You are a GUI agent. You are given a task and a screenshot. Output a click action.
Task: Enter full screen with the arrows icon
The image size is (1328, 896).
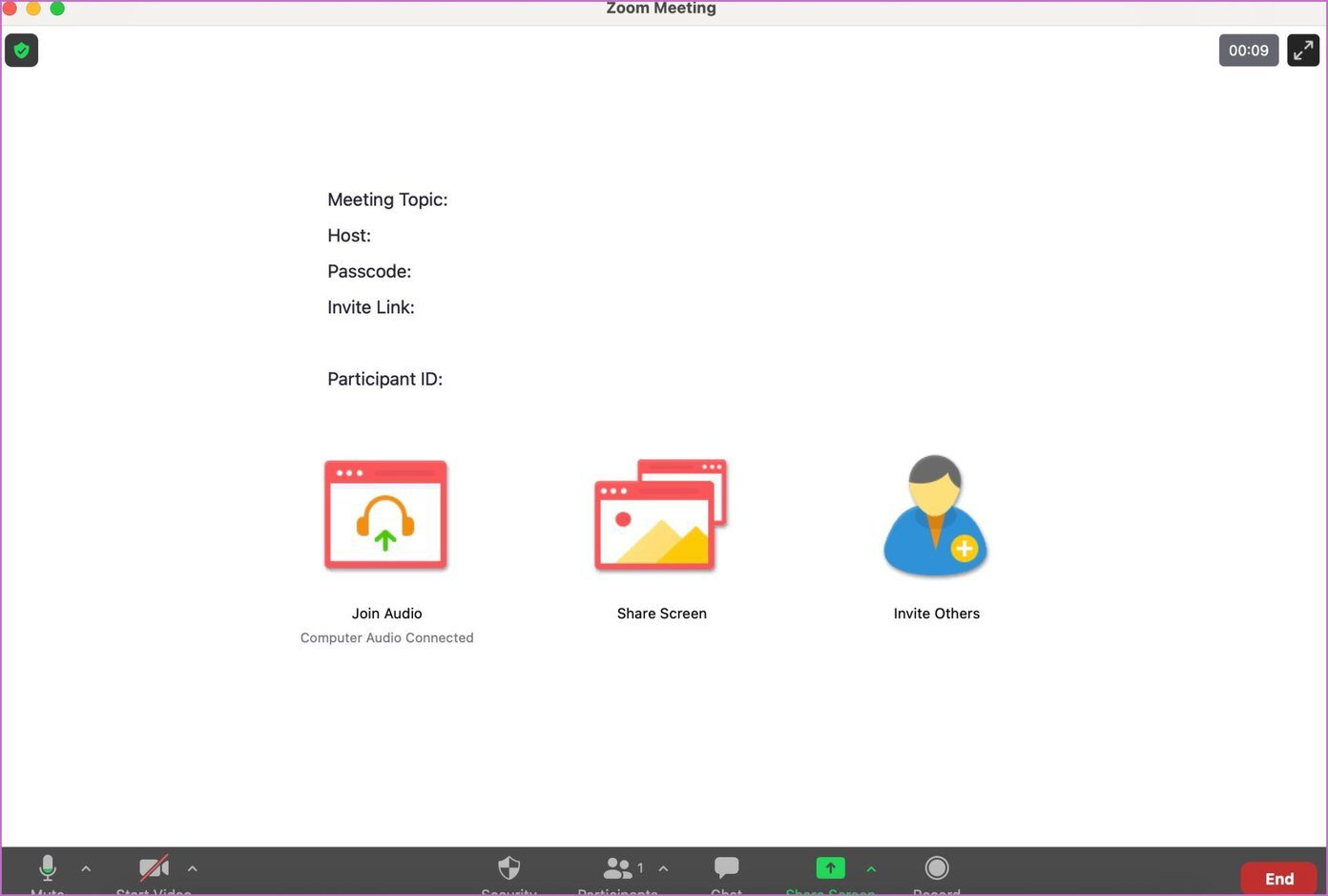point(1303,51)
